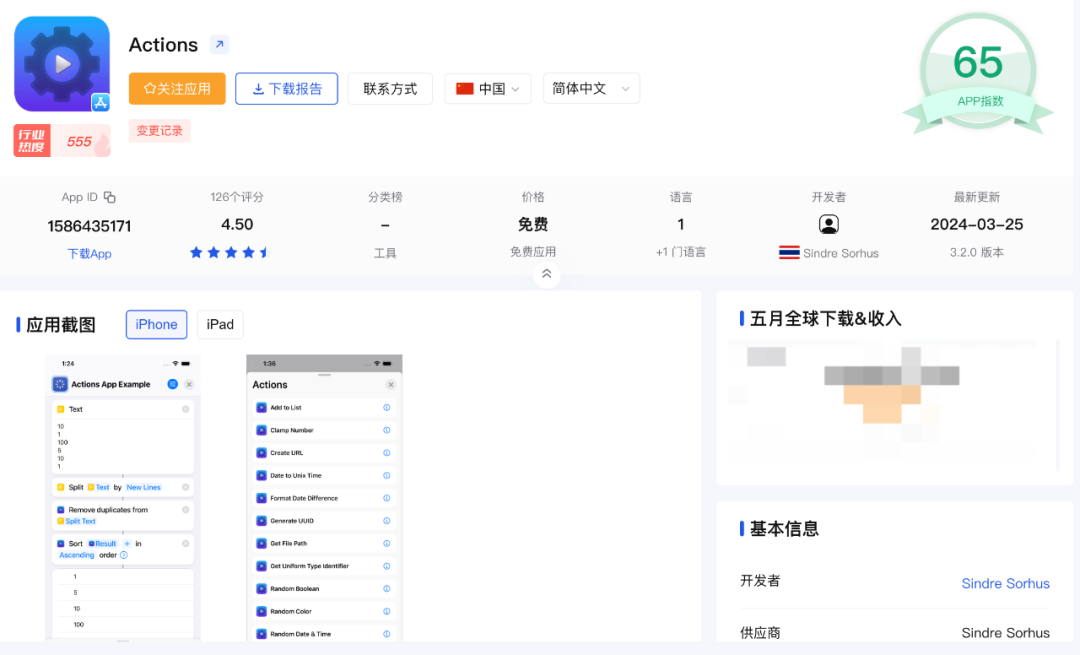The image size is (1080, 655).
Task: Click the Actions app icon
Action: tap(62, 64)
